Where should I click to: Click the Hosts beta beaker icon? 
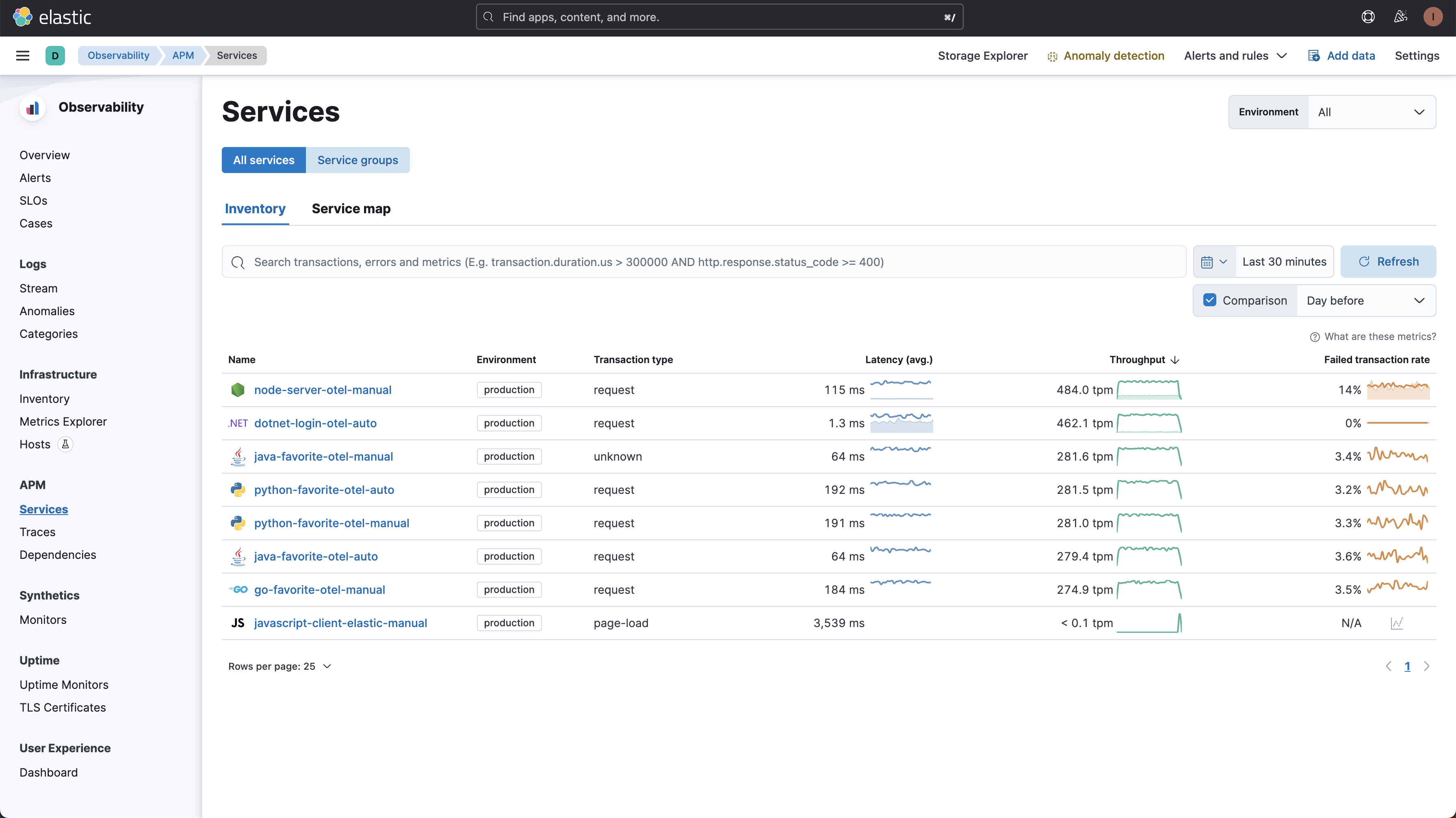[65, 445]
